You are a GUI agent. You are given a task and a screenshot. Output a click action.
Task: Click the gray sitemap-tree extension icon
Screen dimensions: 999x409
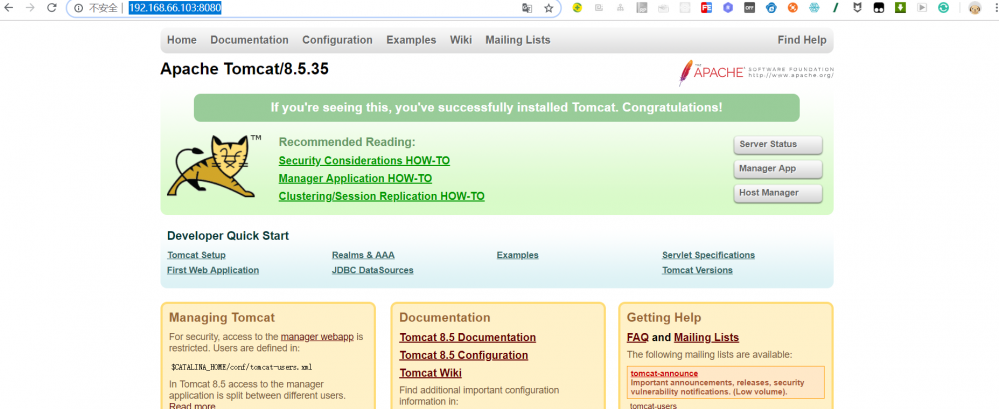(x=620, y=8)
